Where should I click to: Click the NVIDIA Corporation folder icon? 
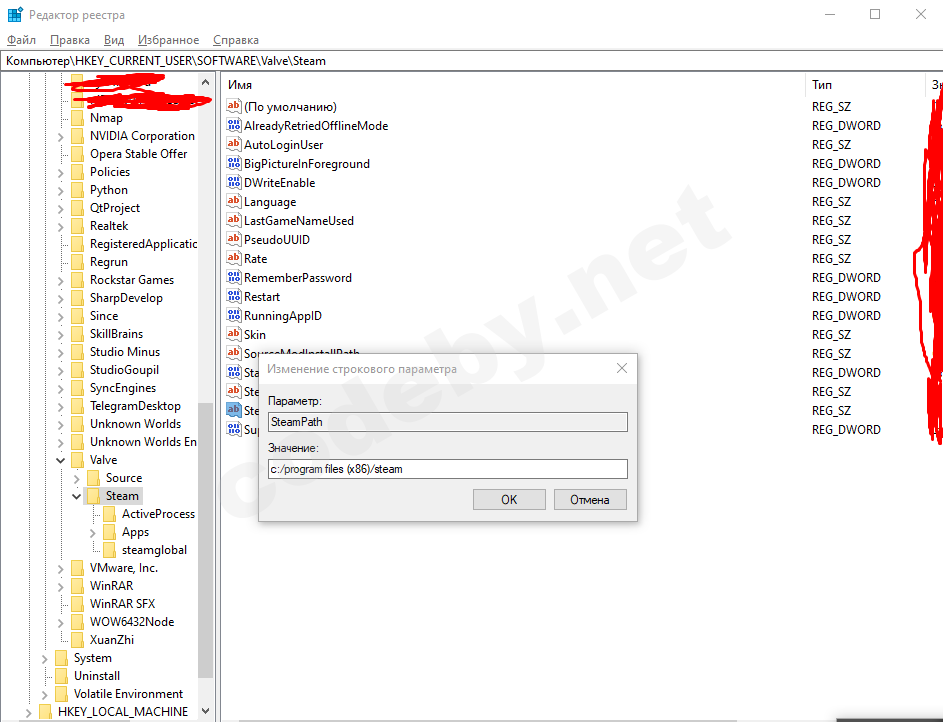pyautogui.click(x=77, y=135)
